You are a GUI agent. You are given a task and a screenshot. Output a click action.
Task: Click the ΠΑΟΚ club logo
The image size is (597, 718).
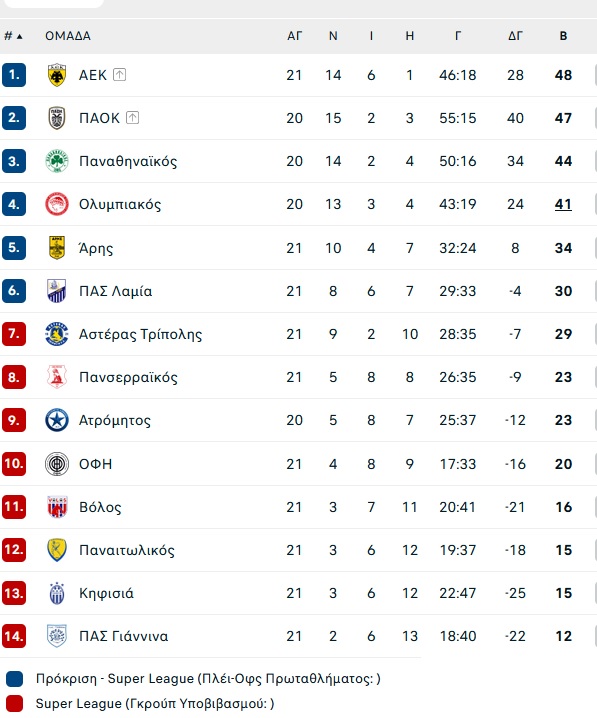pyautogui.click(x=57, y=118)
